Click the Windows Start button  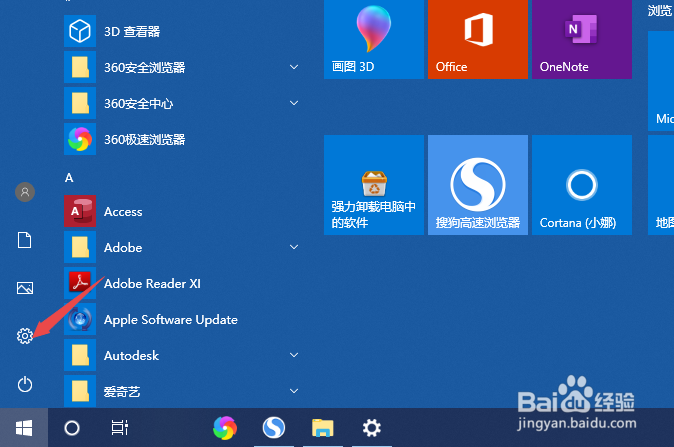24,428
